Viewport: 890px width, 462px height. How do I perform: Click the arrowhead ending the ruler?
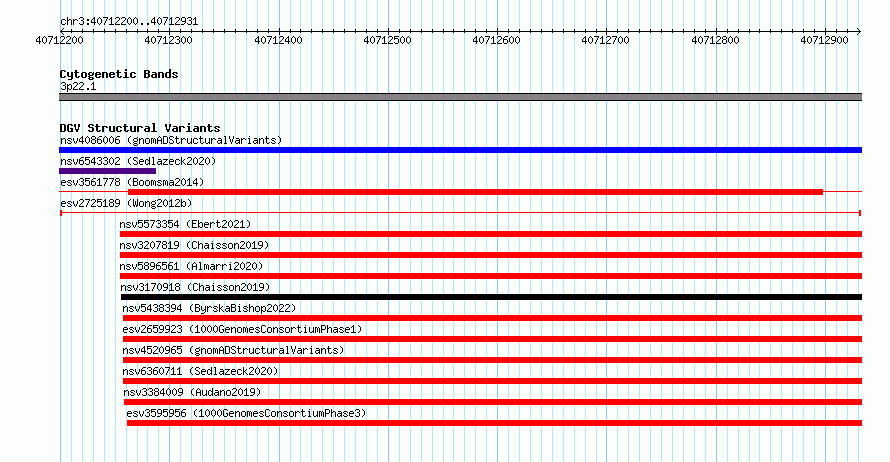coord(859,32)
